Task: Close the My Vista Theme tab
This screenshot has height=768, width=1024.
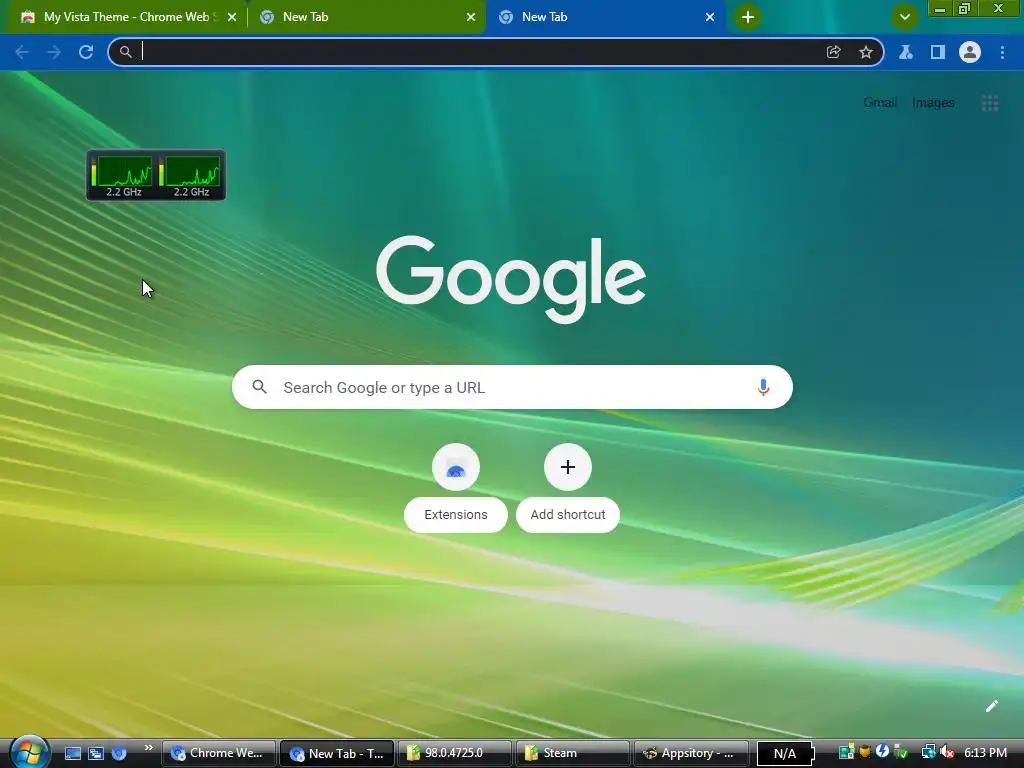Action: (x=232, y=17)
